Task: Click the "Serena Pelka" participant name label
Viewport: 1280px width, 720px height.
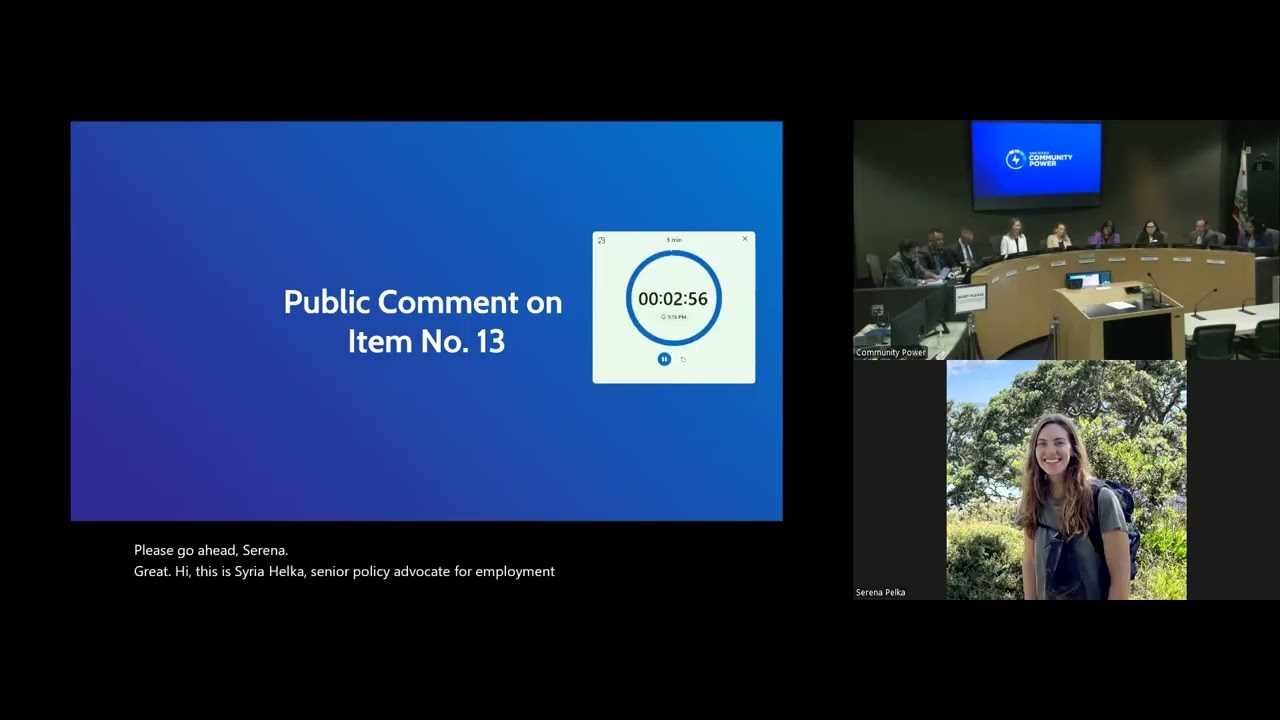Action: point(881,593)
